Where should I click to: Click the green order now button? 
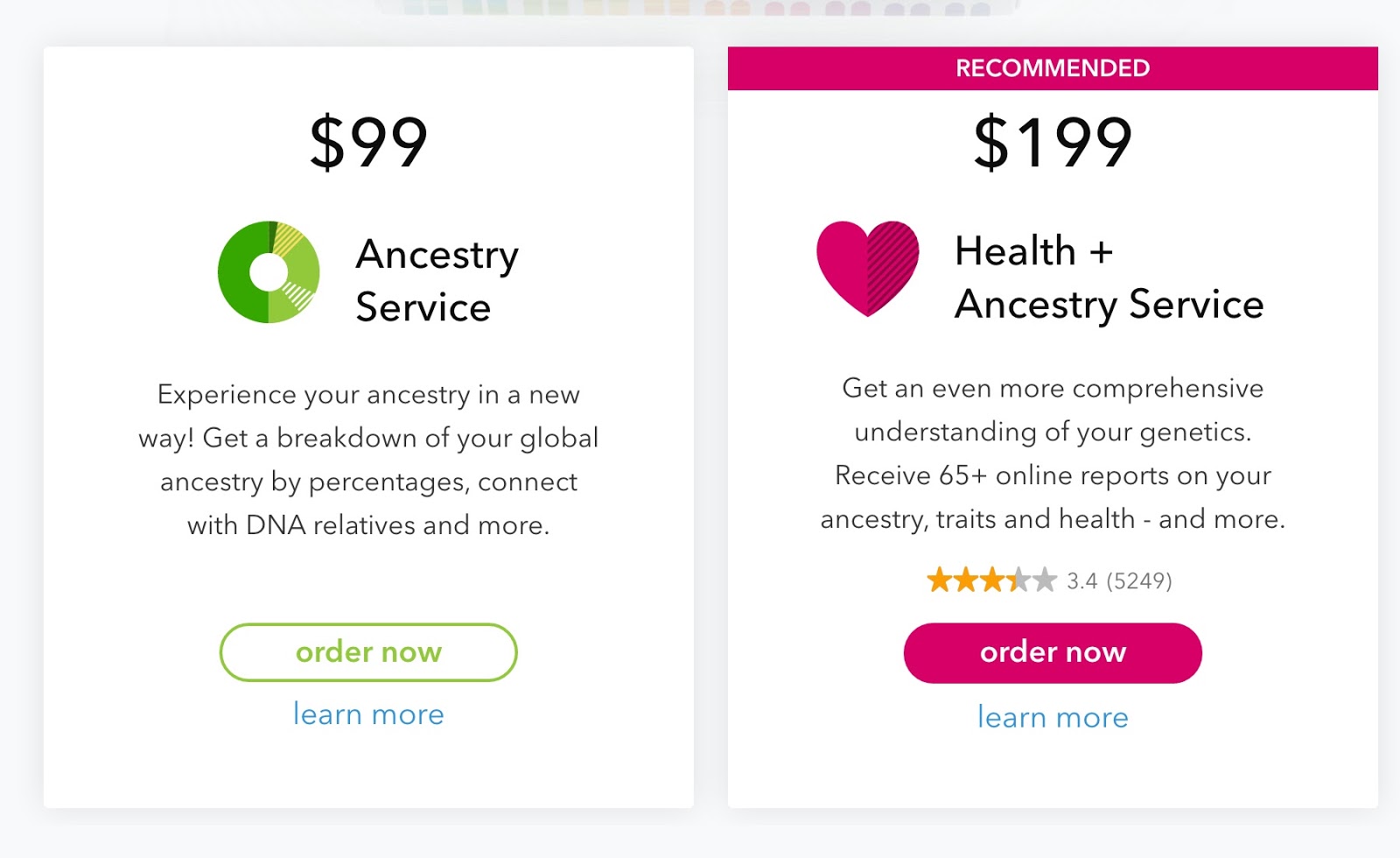[367, 651]
